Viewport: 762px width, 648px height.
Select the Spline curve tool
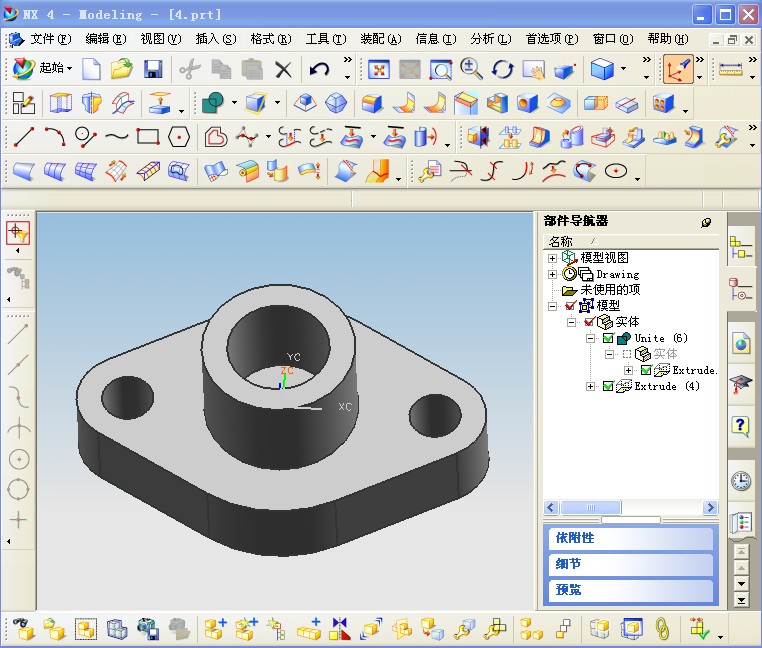(x=117, y=137)
